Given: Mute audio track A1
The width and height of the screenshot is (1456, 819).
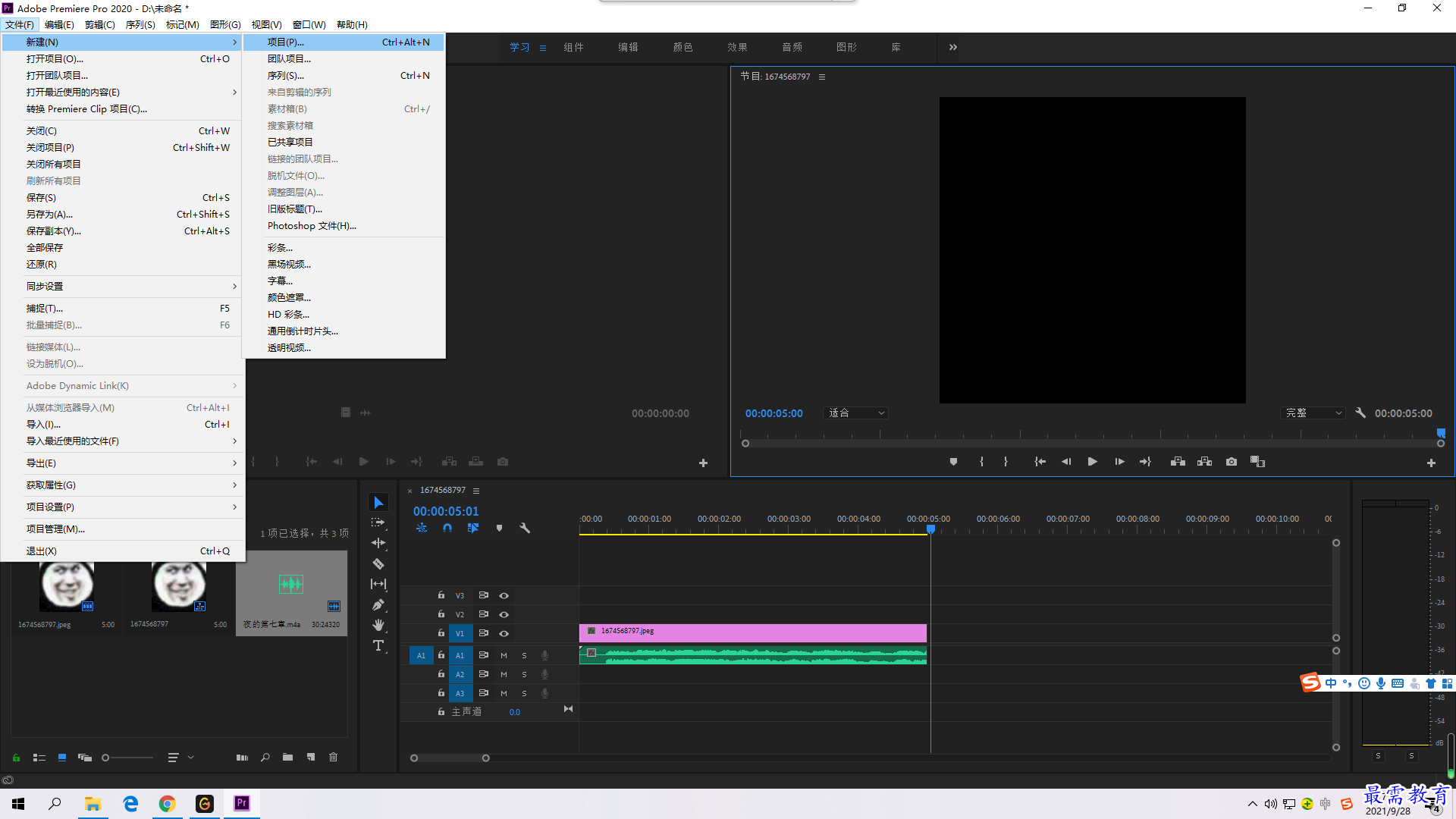Looking at the screenshot, I should (504, 655).
